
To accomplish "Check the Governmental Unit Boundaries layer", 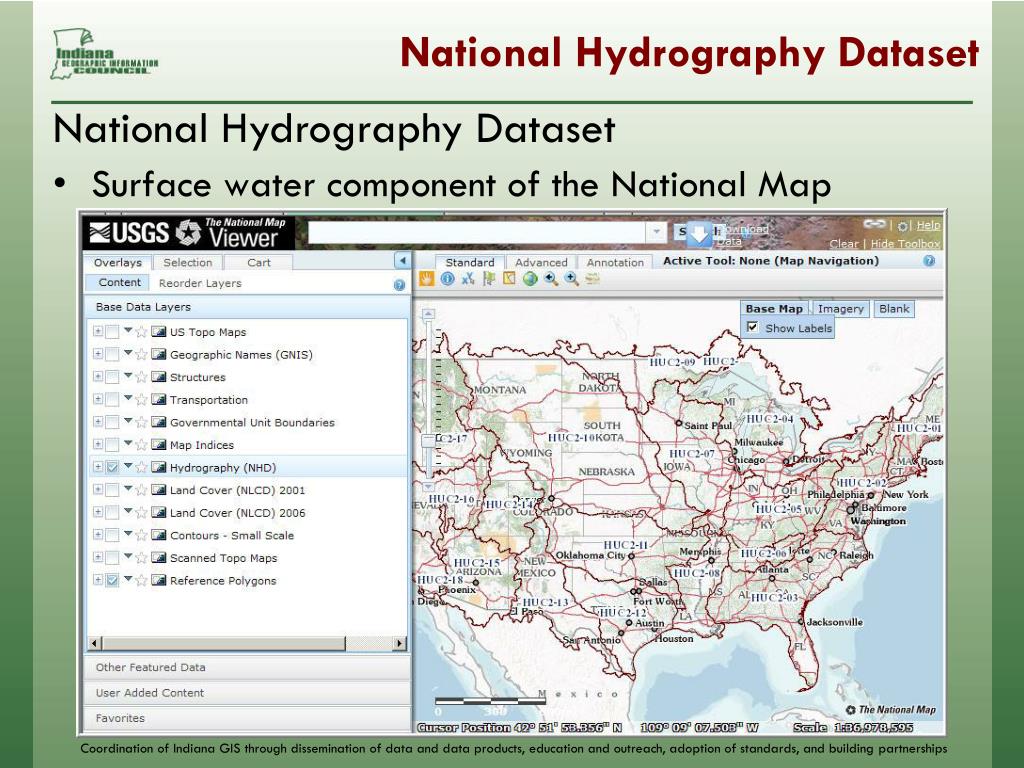I will click(112, 423).
